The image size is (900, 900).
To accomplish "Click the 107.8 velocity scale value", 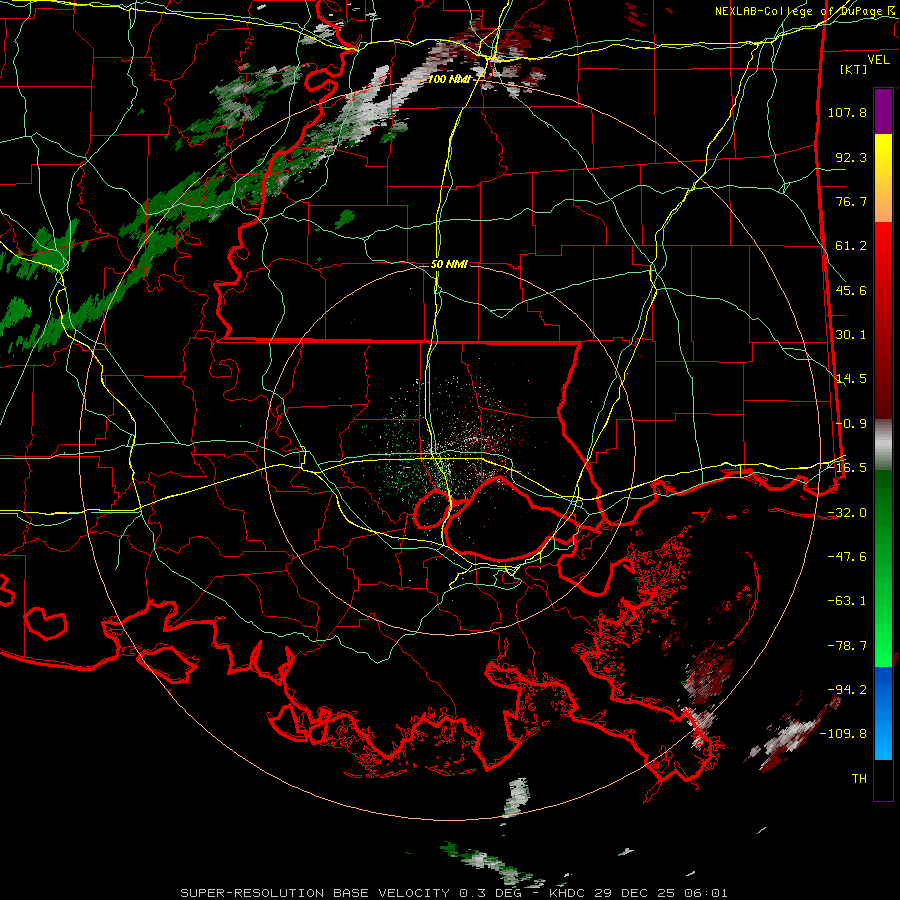I will point(847,112).
